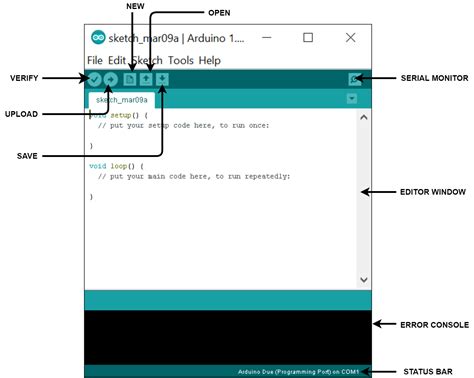Click the editor scrollbar down arrow
This screenshot has height=378, width=474.
pyautogui.click(x=364, y=279)
